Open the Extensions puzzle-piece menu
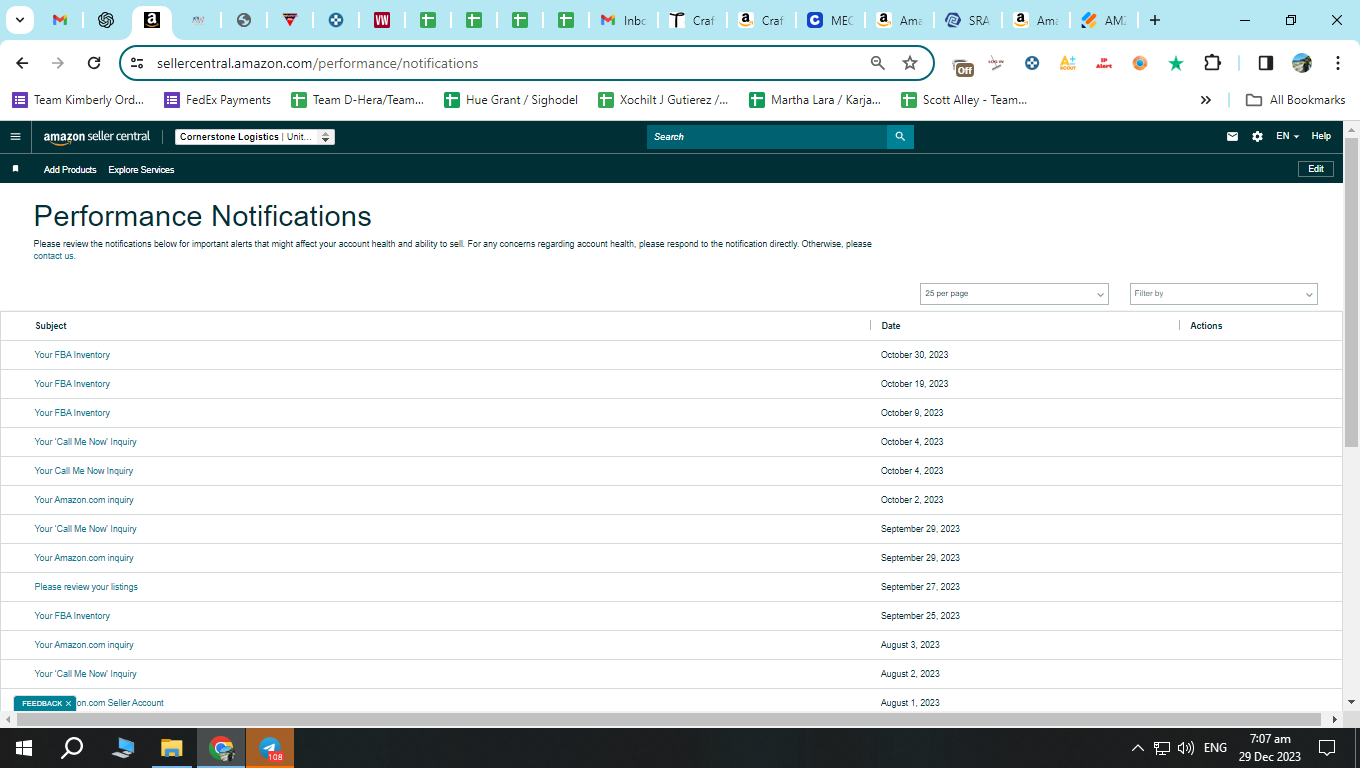This screenshot has width=1360, height=768. 1212,63
